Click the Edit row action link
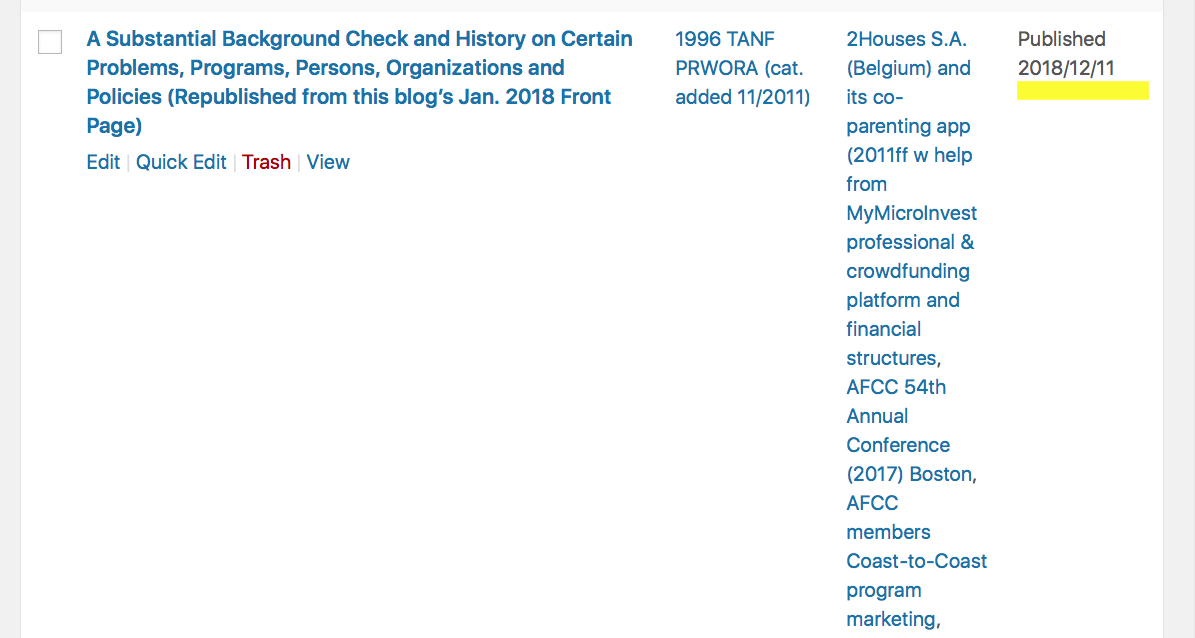 [x=103, y=162]
